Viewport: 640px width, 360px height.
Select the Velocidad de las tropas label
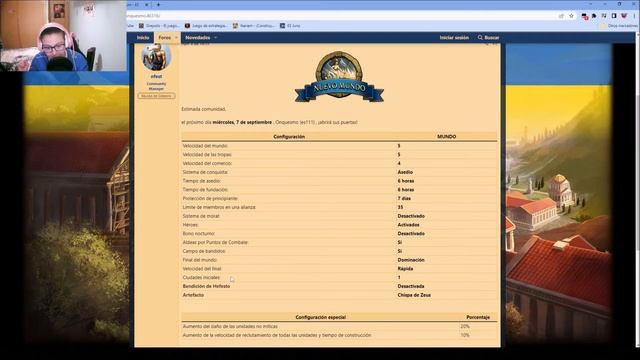click(x=207, y=155)
